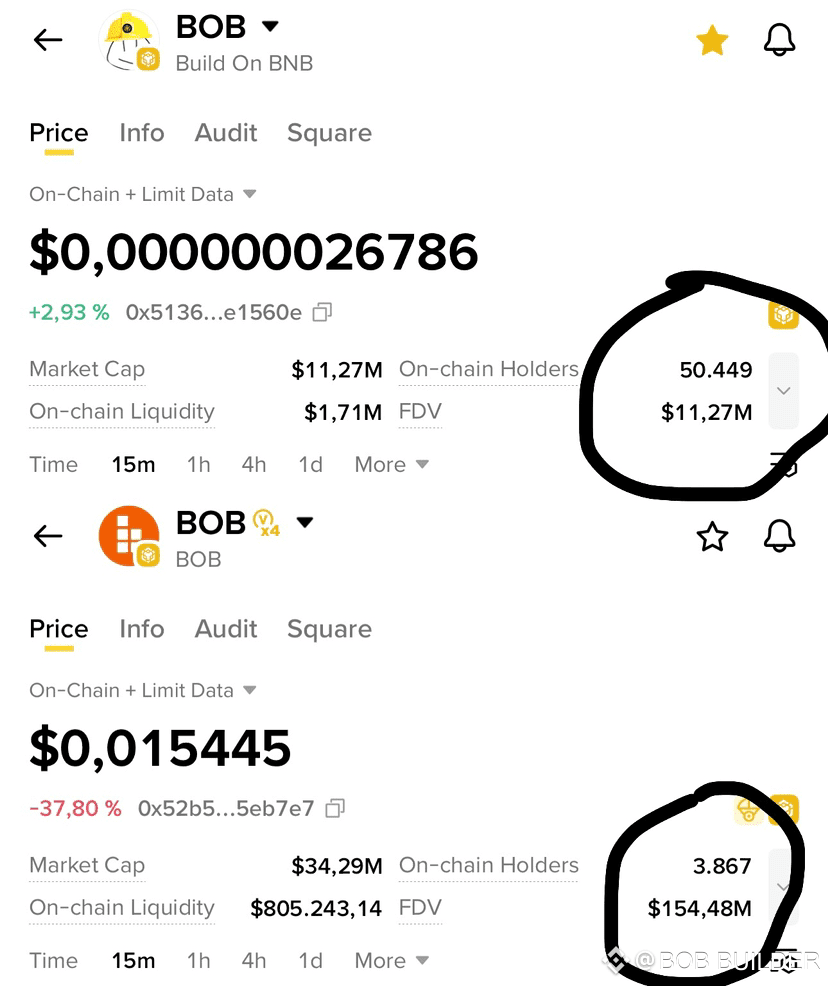
Task: Favorite orange BOB token with outline star
Action: (x=712, y=536)
